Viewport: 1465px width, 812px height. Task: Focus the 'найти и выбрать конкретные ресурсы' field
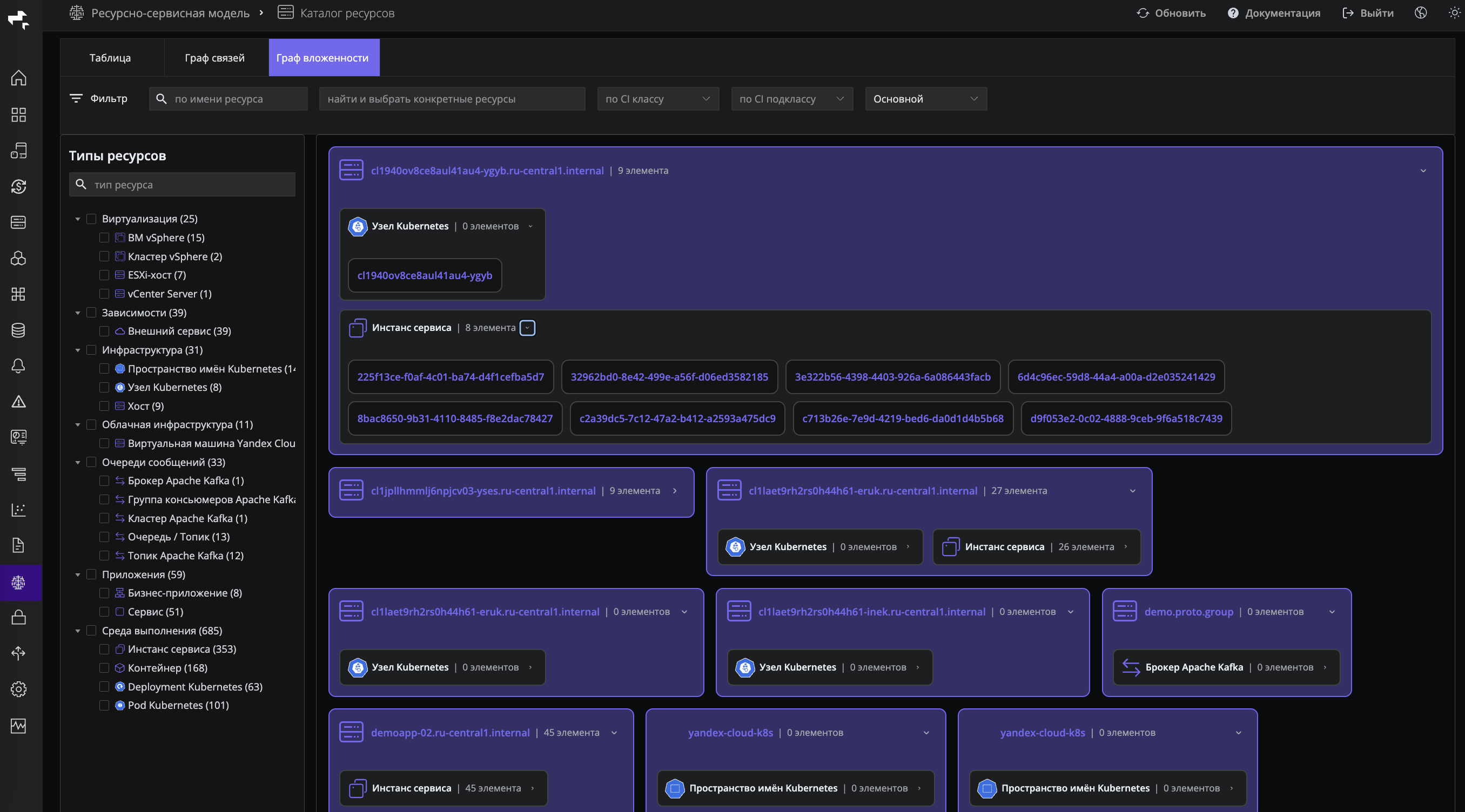(452, 99)
